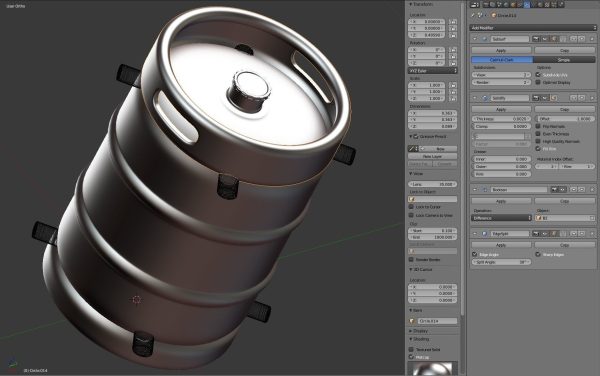Lock the Rotation Z value
Viewport: 600px width, 376px height.
pyautogui.click(x=453, y=63)
